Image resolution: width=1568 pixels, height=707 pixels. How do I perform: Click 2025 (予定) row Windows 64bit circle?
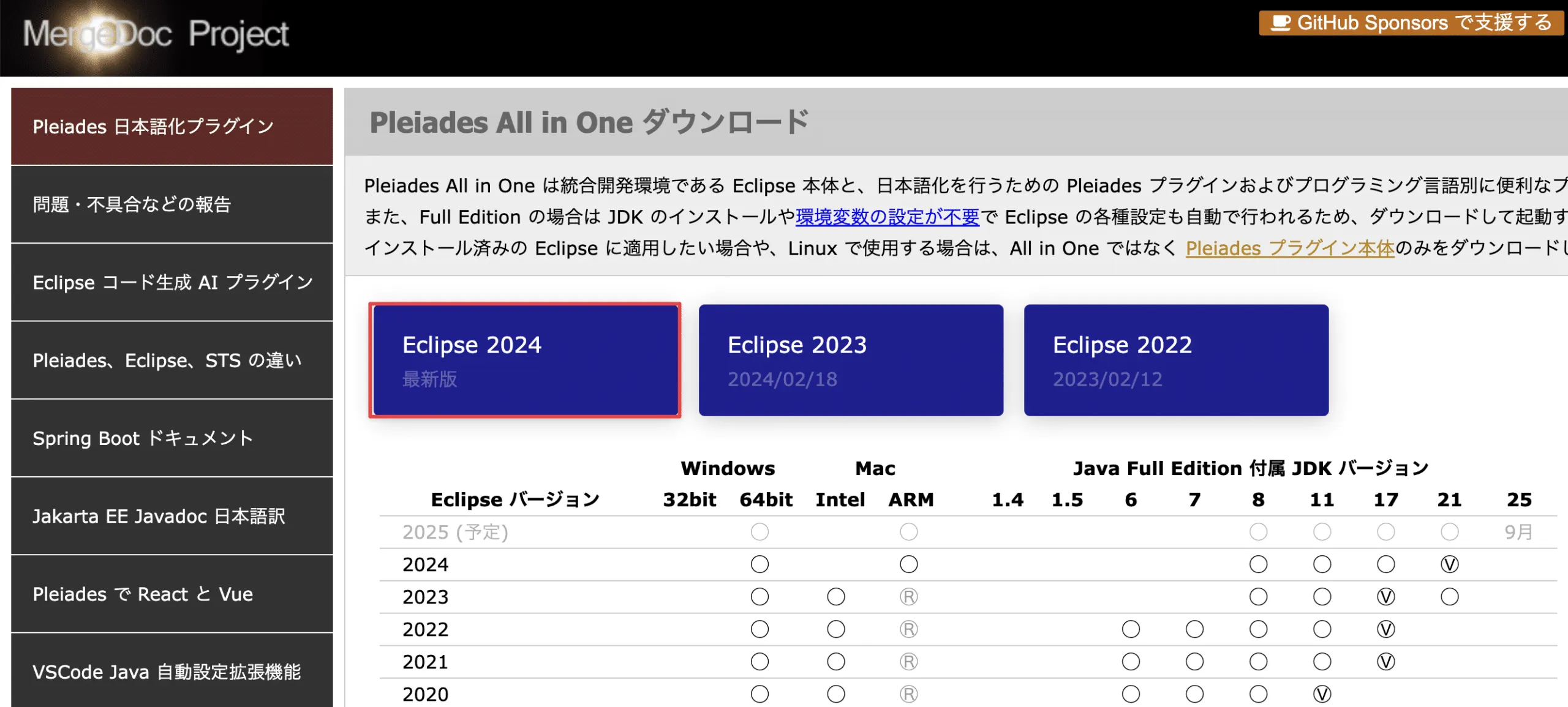(759, 532)
